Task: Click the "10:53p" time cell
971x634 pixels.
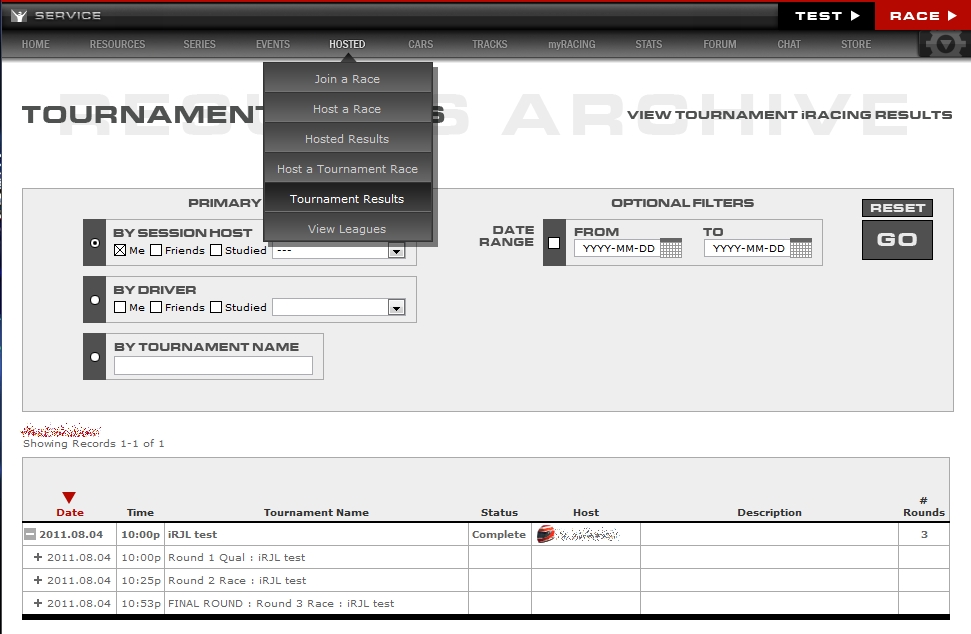Action: point(141,603)
